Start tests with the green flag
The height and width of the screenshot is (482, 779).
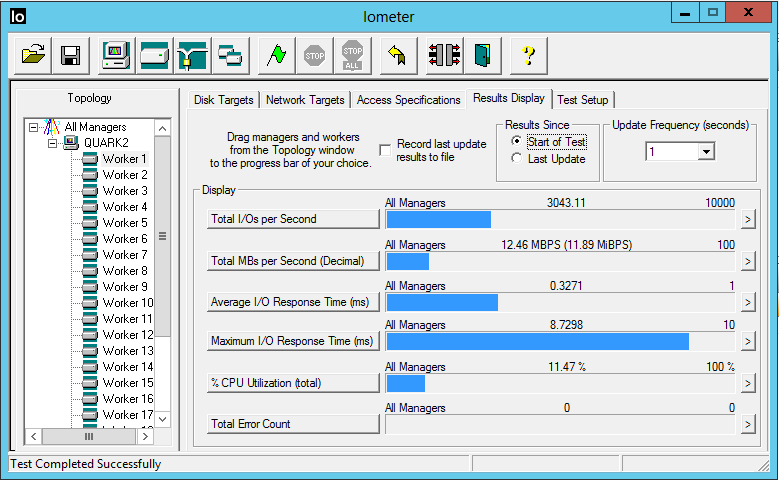[277, 55]
